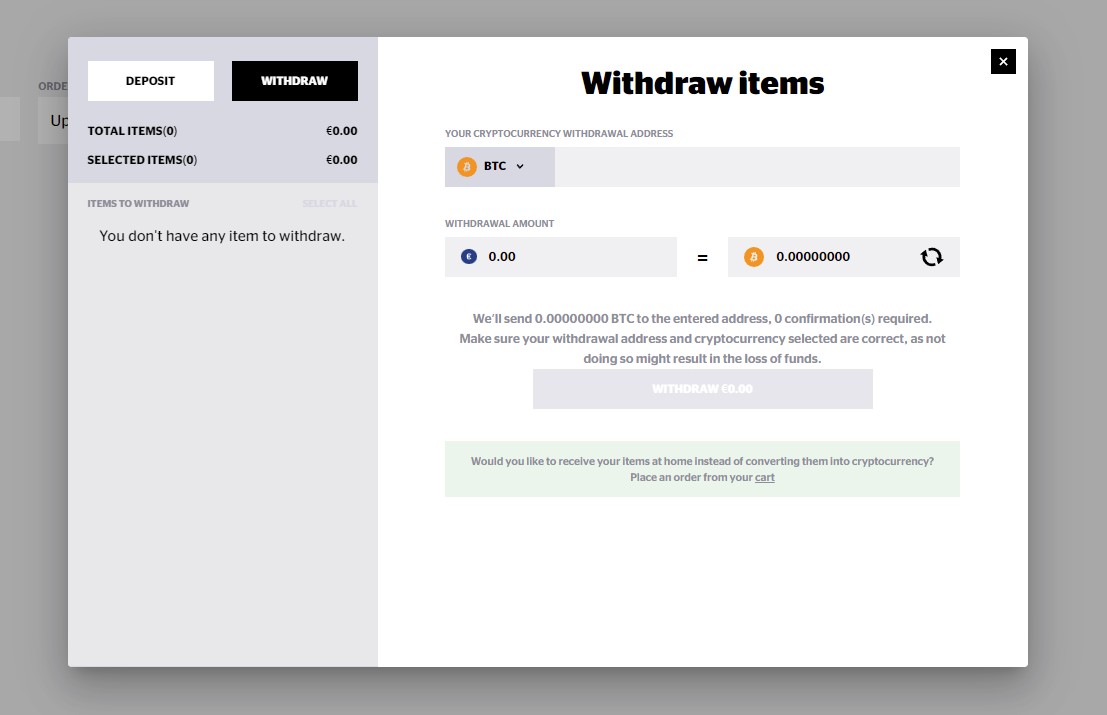Screen dimensions: 1107x715
Task: Click the Bitcoin icon beside 0.00000000
Action: point(754,257)
